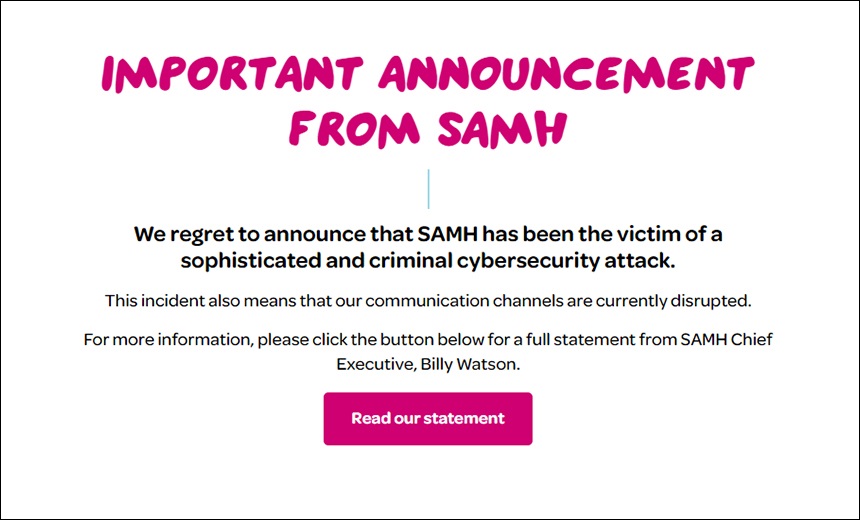Click the name "Billy Watson."
Screen dimensions: 860x520
(470, 364)
